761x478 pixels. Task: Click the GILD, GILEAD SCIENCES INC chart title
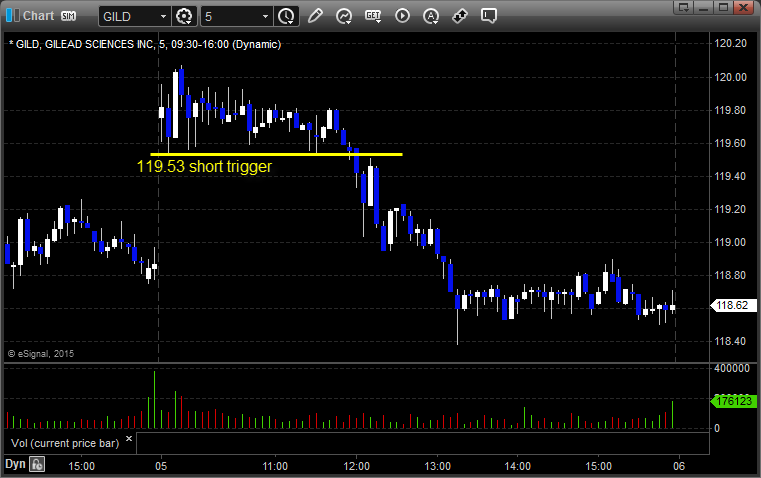(145, 44)
